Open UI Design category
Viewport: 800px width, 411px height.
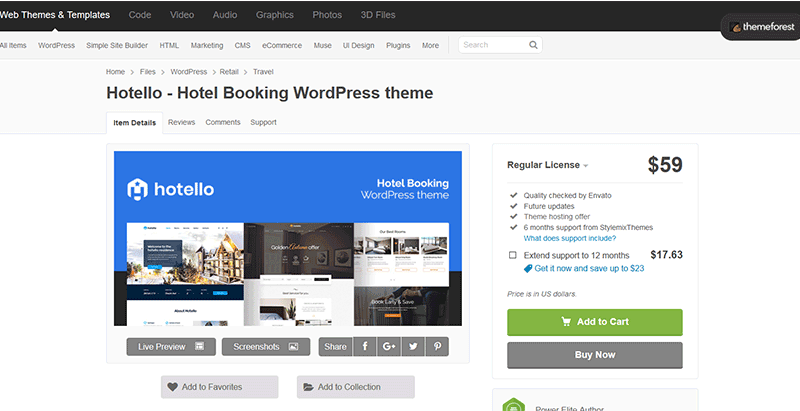click(359, 45)
